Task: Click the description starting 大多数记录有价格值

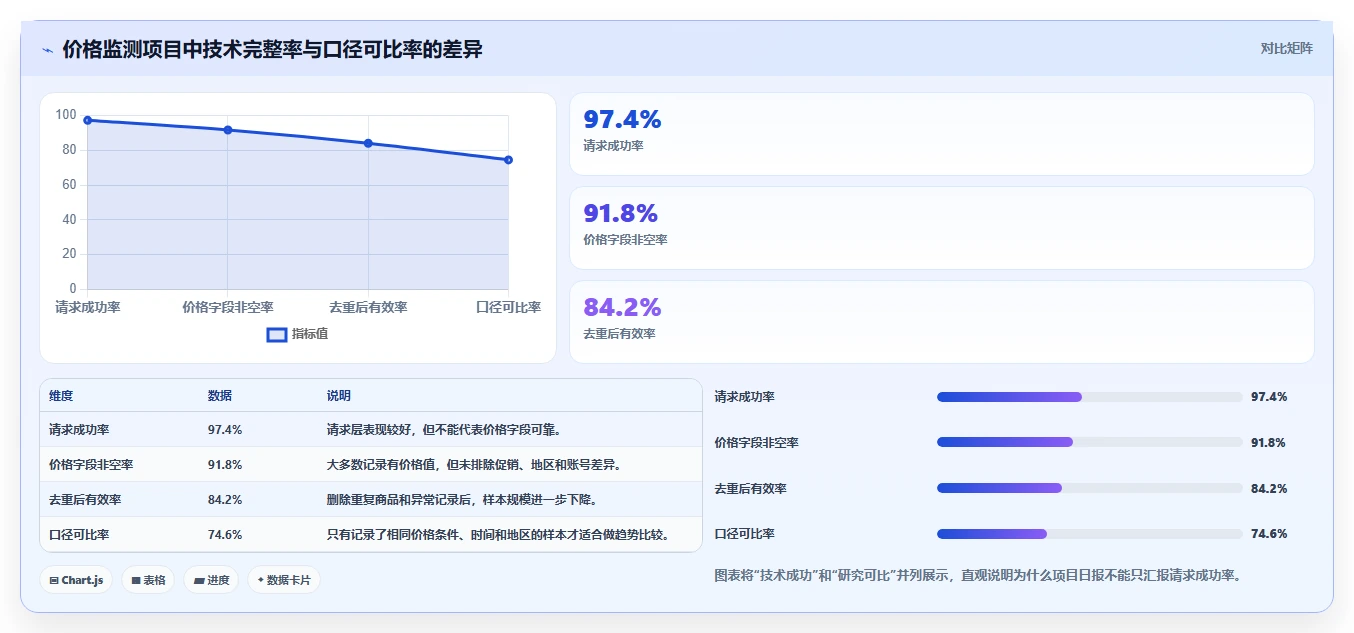Action: click(474, 465)
